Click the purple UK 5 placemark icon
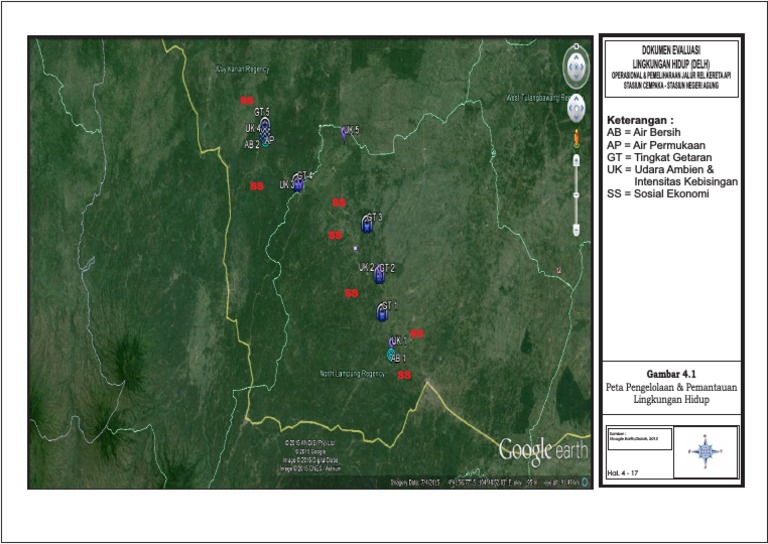The width and height of the screenshot is (768, 544). (x=344, y=133)
